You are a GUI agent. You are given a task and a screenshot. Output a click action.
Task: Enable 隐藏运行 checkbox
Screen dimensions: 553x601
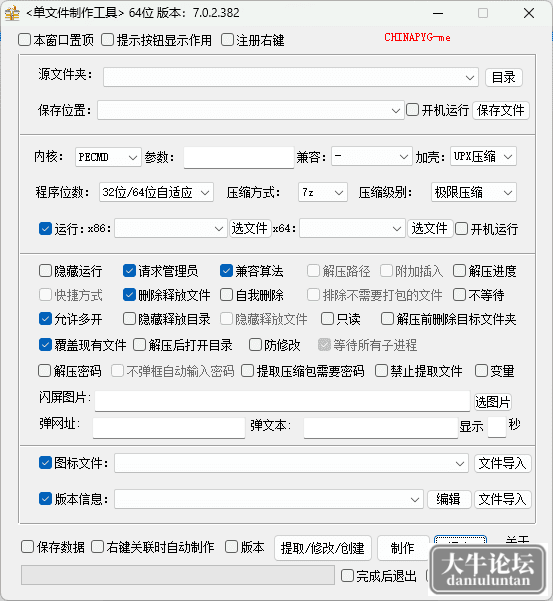coord(46,271)
